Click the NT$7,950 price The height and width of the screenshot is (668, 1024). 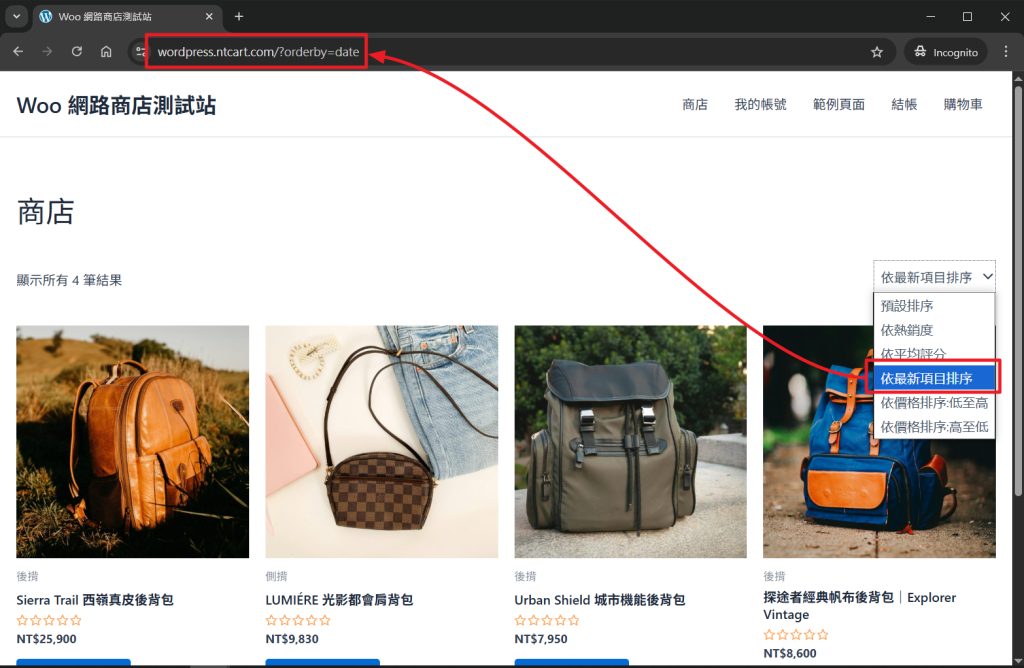point(541,639)
